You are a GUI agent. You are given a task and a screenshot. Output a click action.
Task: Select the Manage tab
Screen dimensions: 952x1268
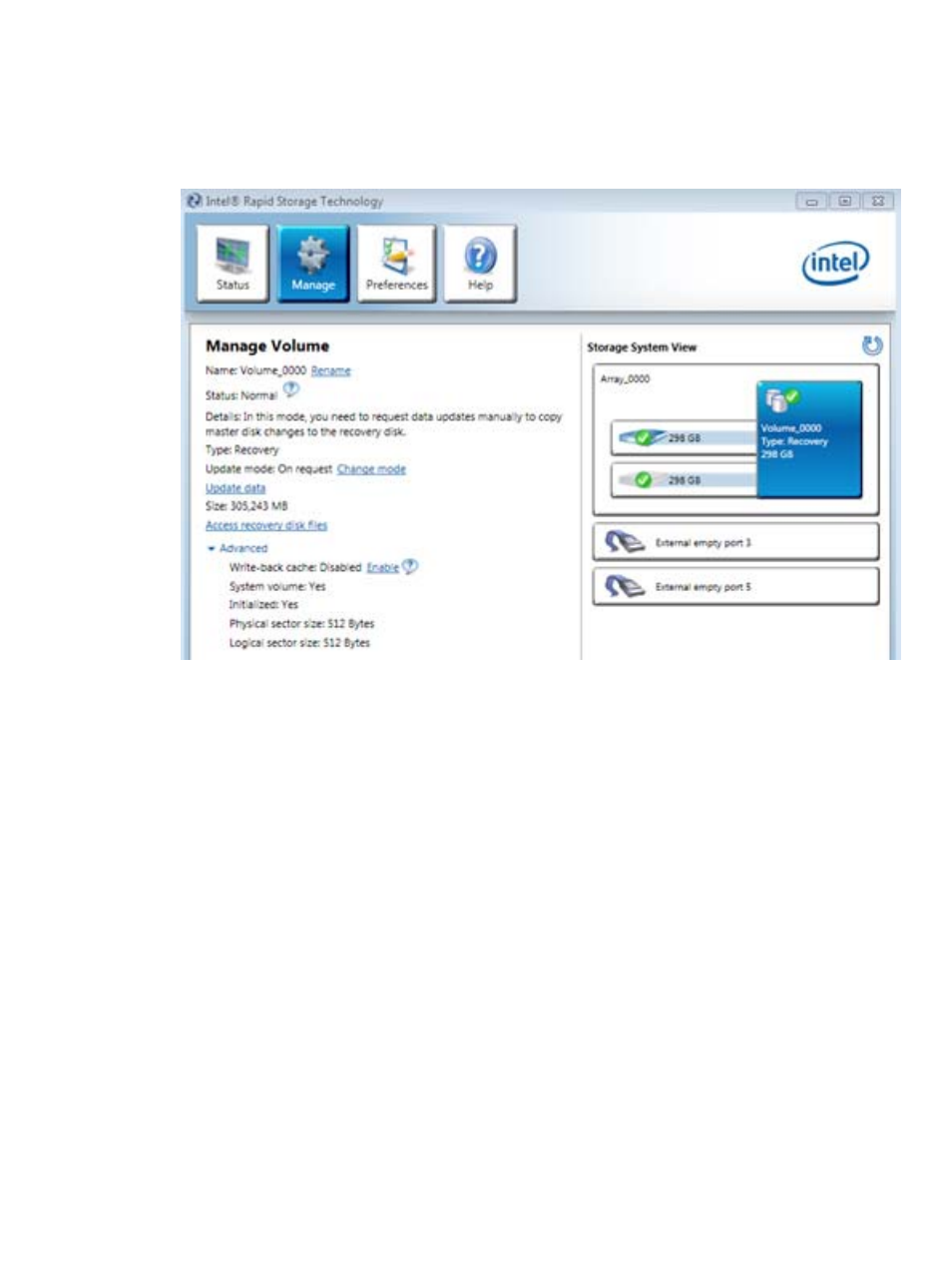(x=313, y=264)
